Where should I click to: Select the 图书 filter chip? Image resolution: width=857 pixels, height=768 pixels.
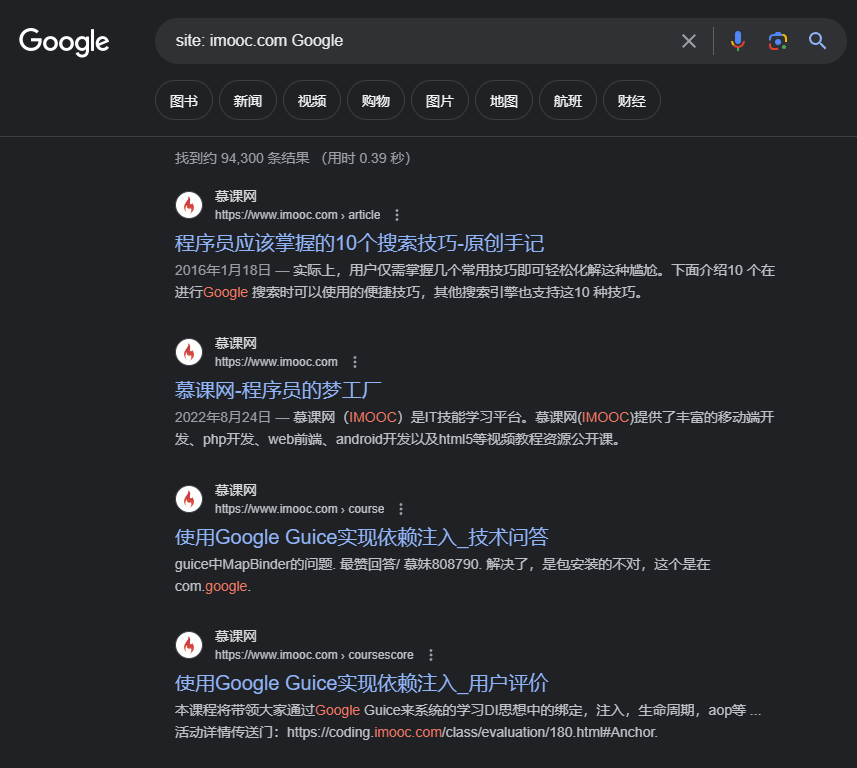(x=184, y=101)
